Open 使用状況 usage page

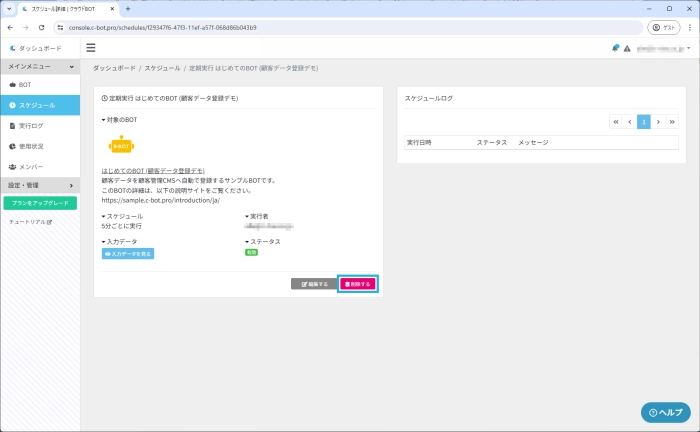pyautogui.click(x=30, y=146)
